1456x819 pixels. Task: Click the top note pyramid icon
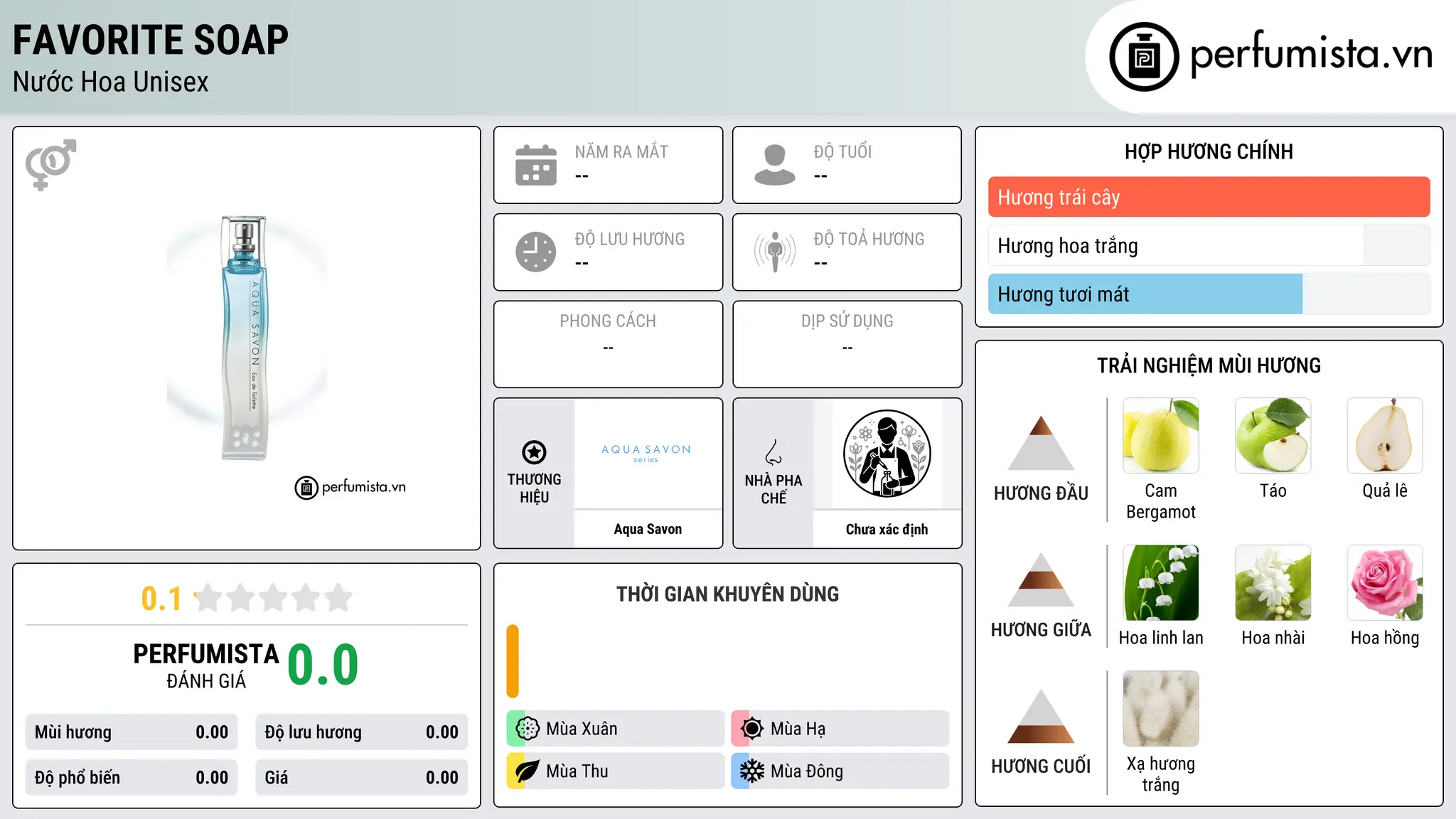point(1041,443)
